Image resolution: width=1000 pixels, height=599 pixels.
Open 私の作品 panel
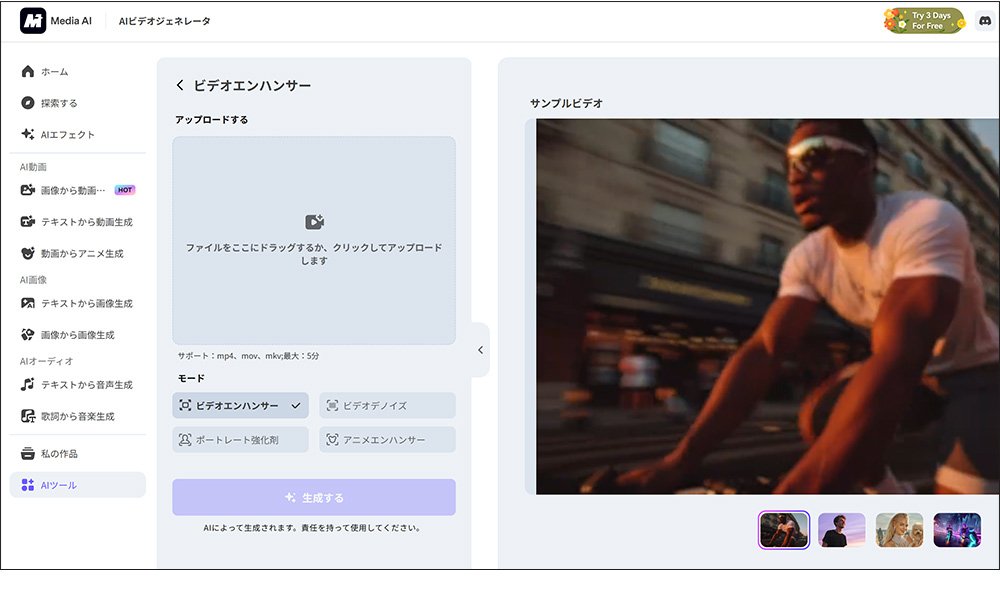(x=58, y=452)
